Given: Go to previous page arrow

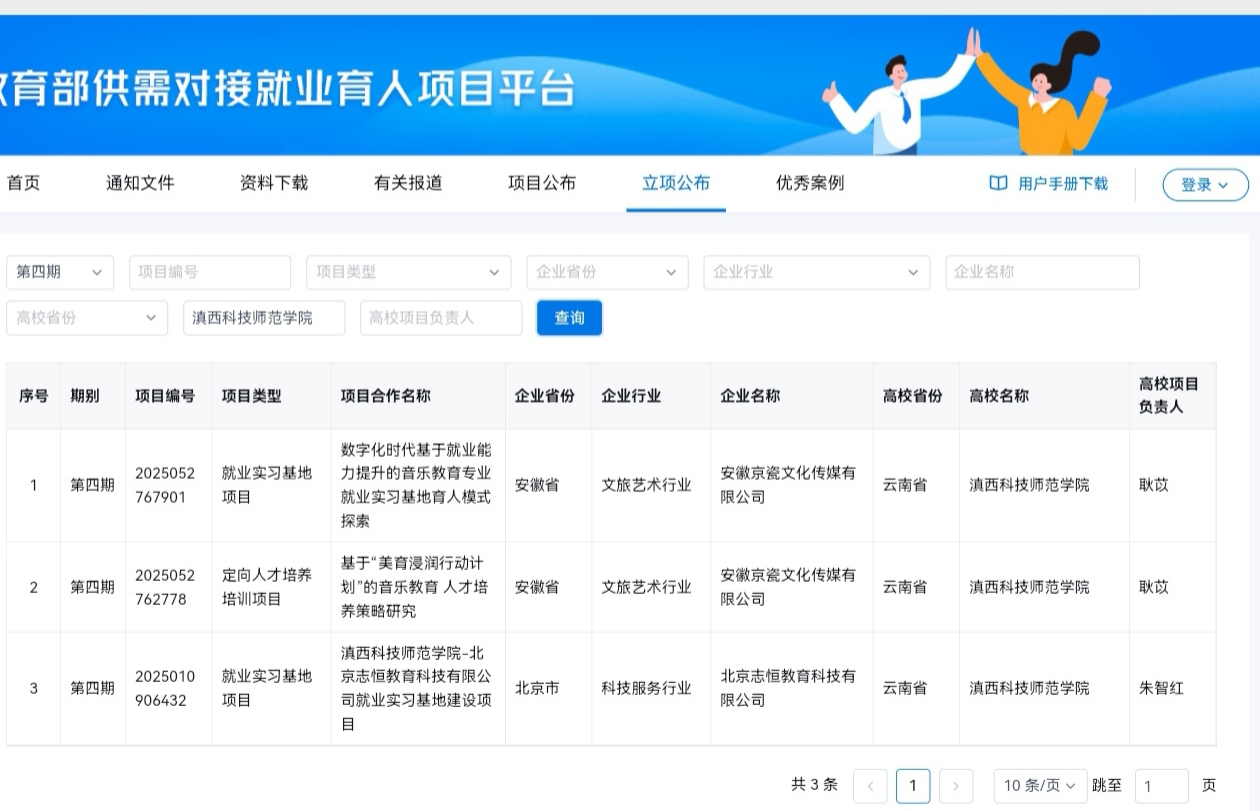Looking at the screenshot, I should point(870,786).
